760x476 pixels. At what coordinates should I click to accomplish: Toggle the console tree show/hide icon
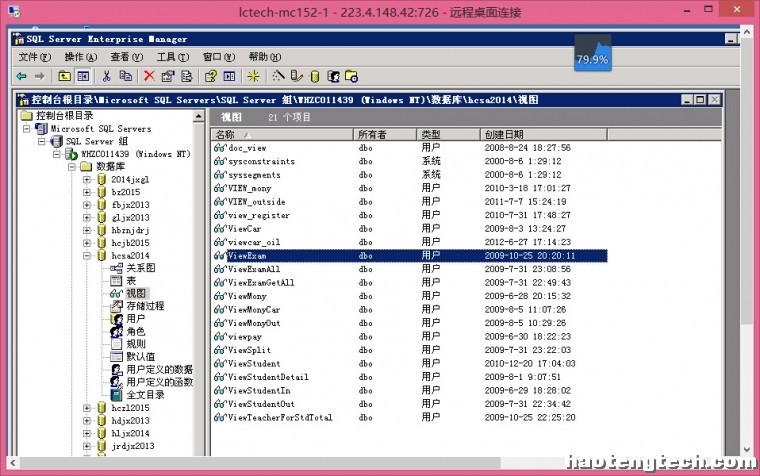click(83, 76)
